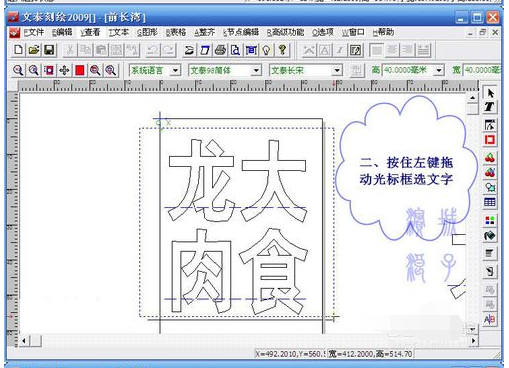The height and width of the screenshot is (368, 509).
Task: Click the node edit cursor tool icon
Action: click(x=490, y=125)
